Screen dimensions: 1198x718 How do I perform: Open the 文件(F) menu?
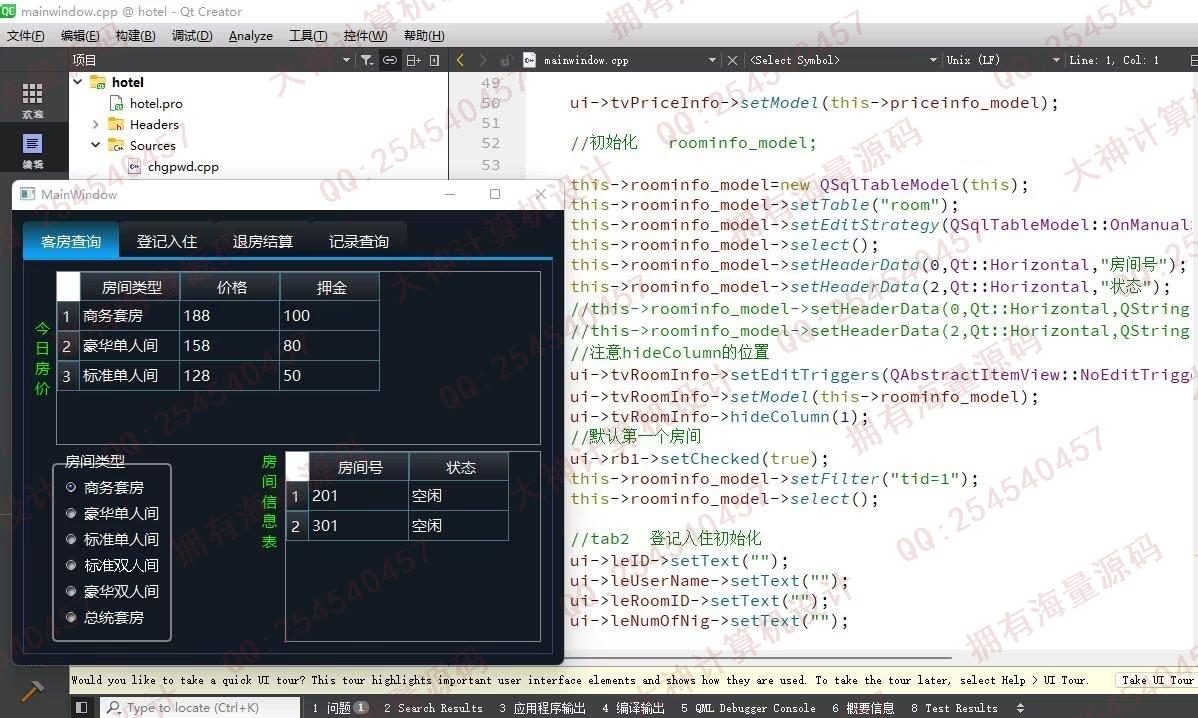coord(25,36)
